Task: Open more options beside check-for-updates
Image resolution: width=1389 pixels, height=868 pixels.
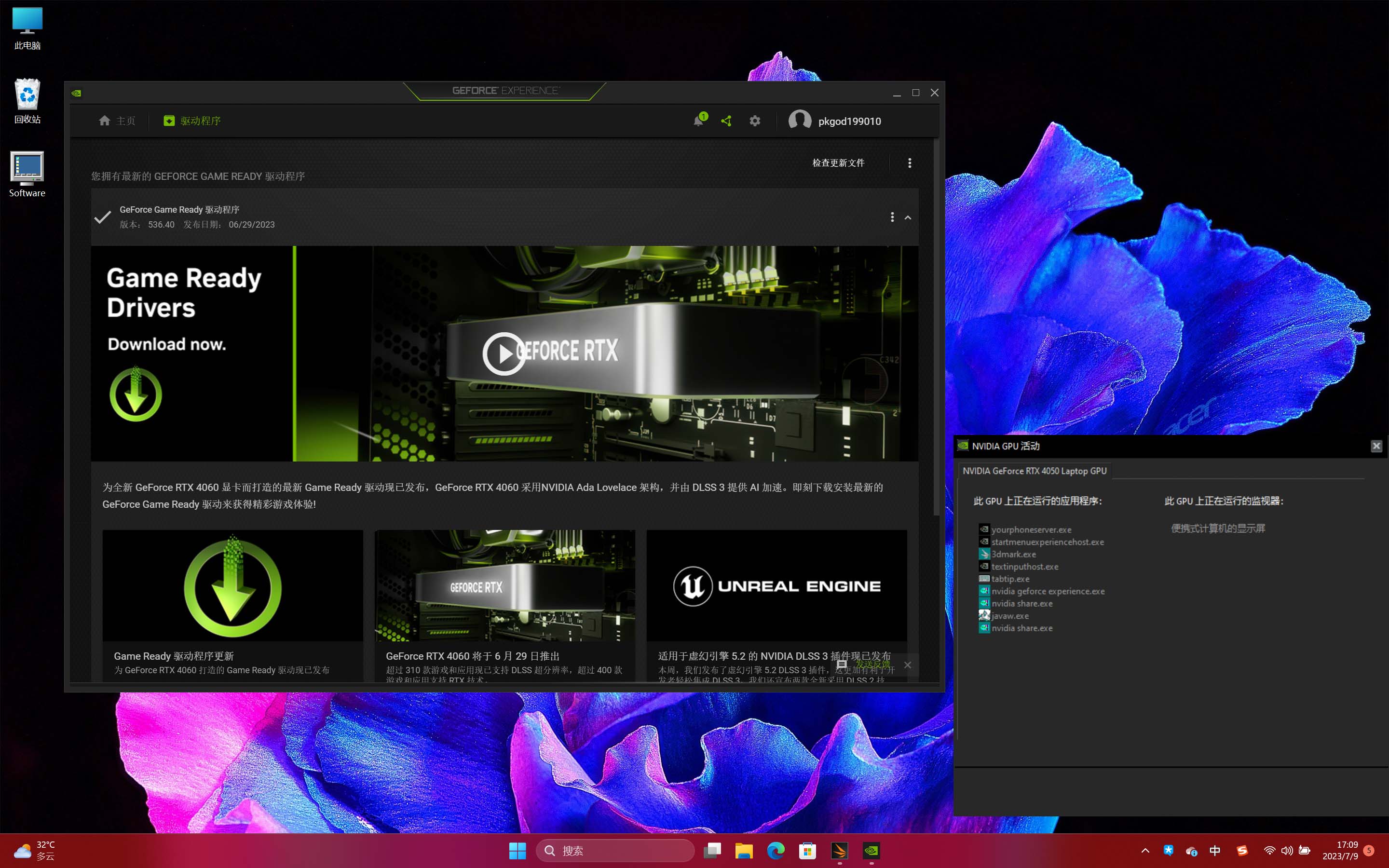Action: (909, 163)
